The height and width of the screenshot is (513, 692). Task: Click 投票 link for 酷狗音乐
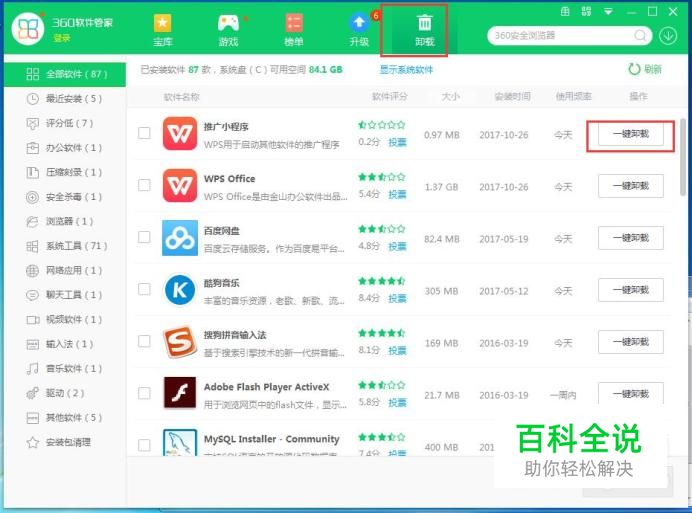click(397, 298)
